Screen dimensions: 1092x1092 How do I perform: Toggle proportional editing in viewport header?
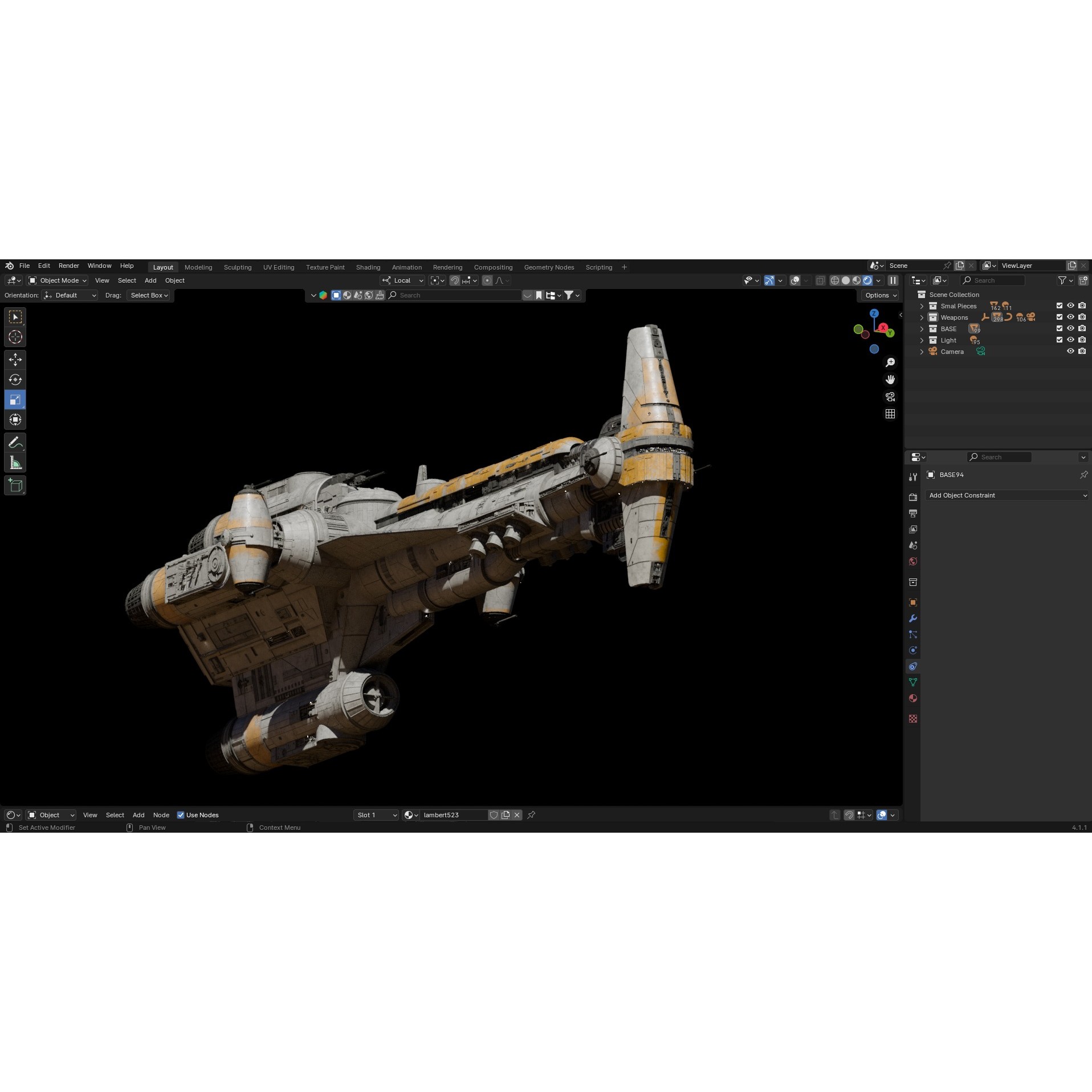487,280
